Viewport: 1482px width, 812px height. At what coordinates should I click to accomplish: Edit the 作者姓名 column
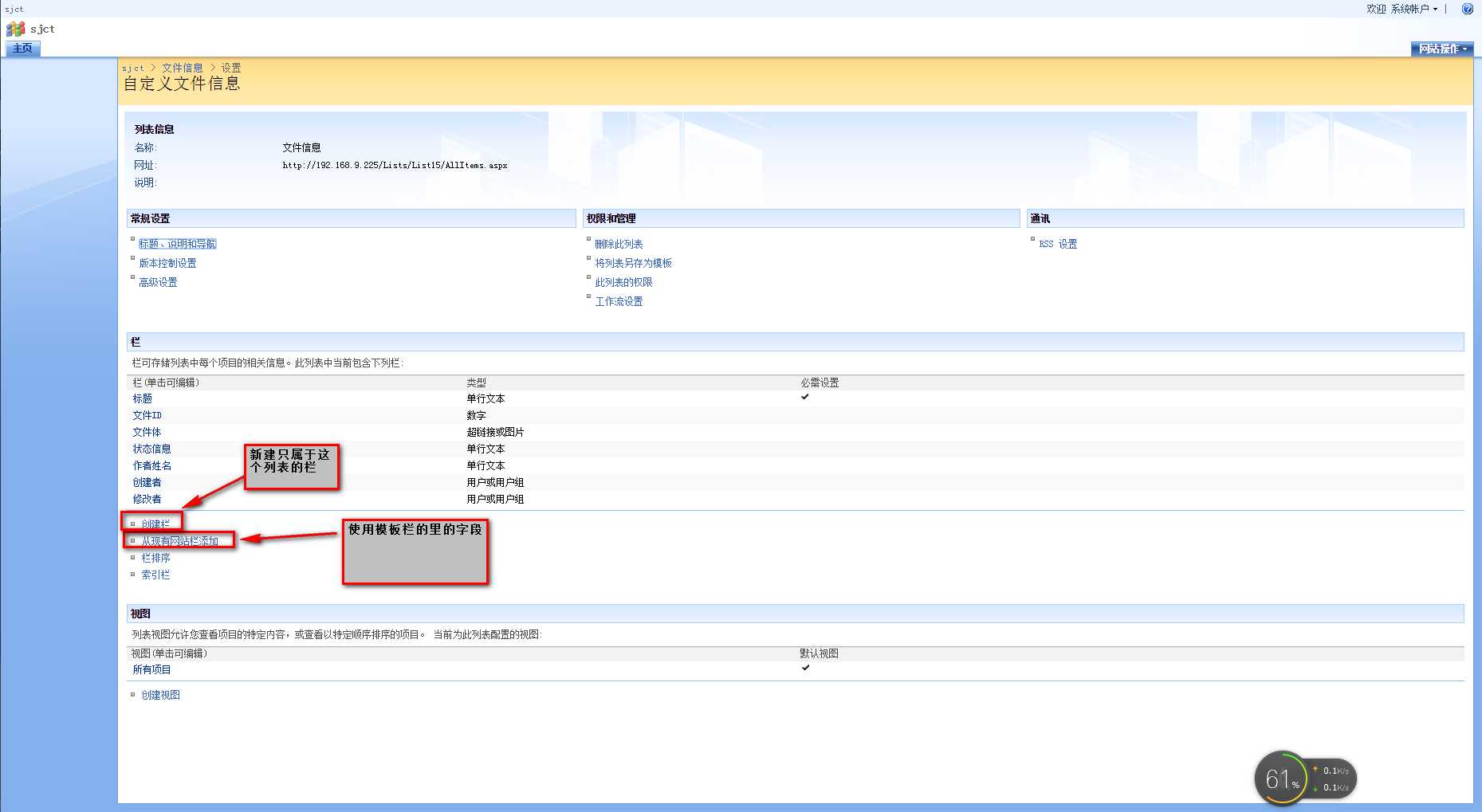[151, 465]
